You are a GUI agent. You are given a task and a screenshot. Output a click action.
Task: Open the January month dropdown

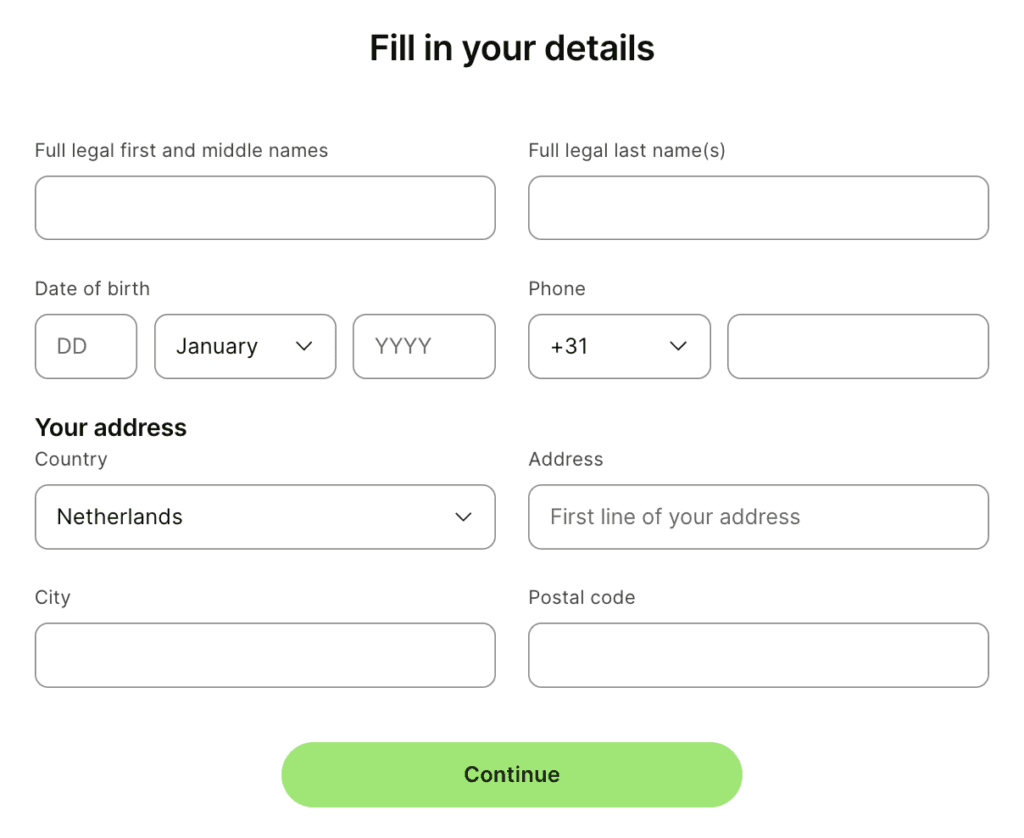click(x=244, y=346)
